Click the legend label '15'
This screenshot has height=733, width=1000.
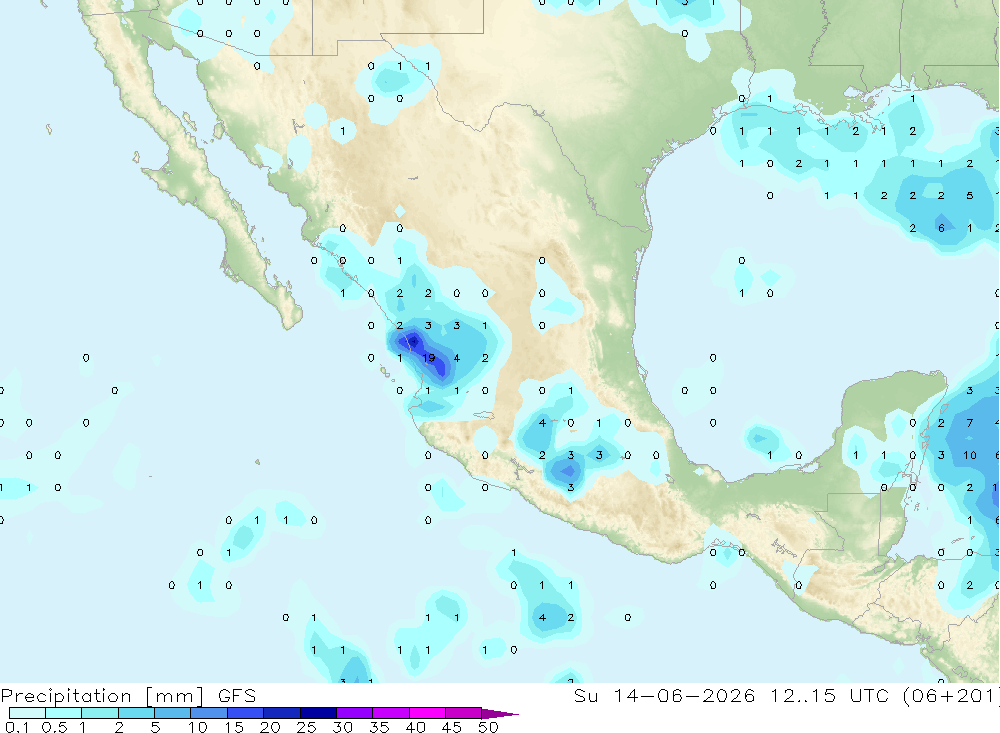[233, 727]
